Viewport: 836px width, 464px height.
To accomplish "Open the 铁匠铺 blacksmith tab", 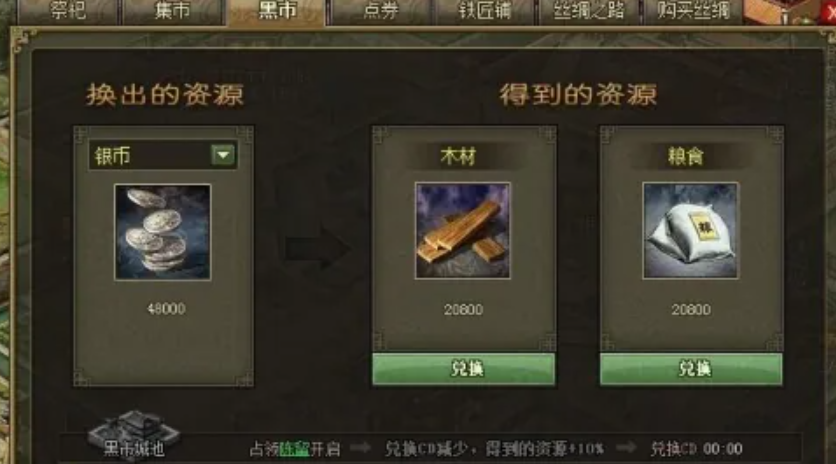I will pos(485,12).
